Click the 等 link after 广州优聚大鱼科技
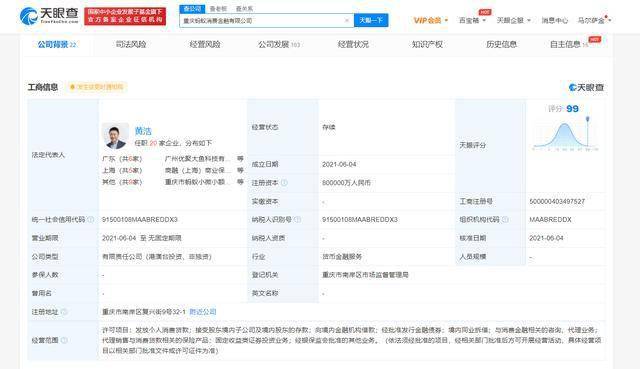Image resolution: width=640 pixels, height=369 pixels. pyautogui.click(x=240, y=158)
